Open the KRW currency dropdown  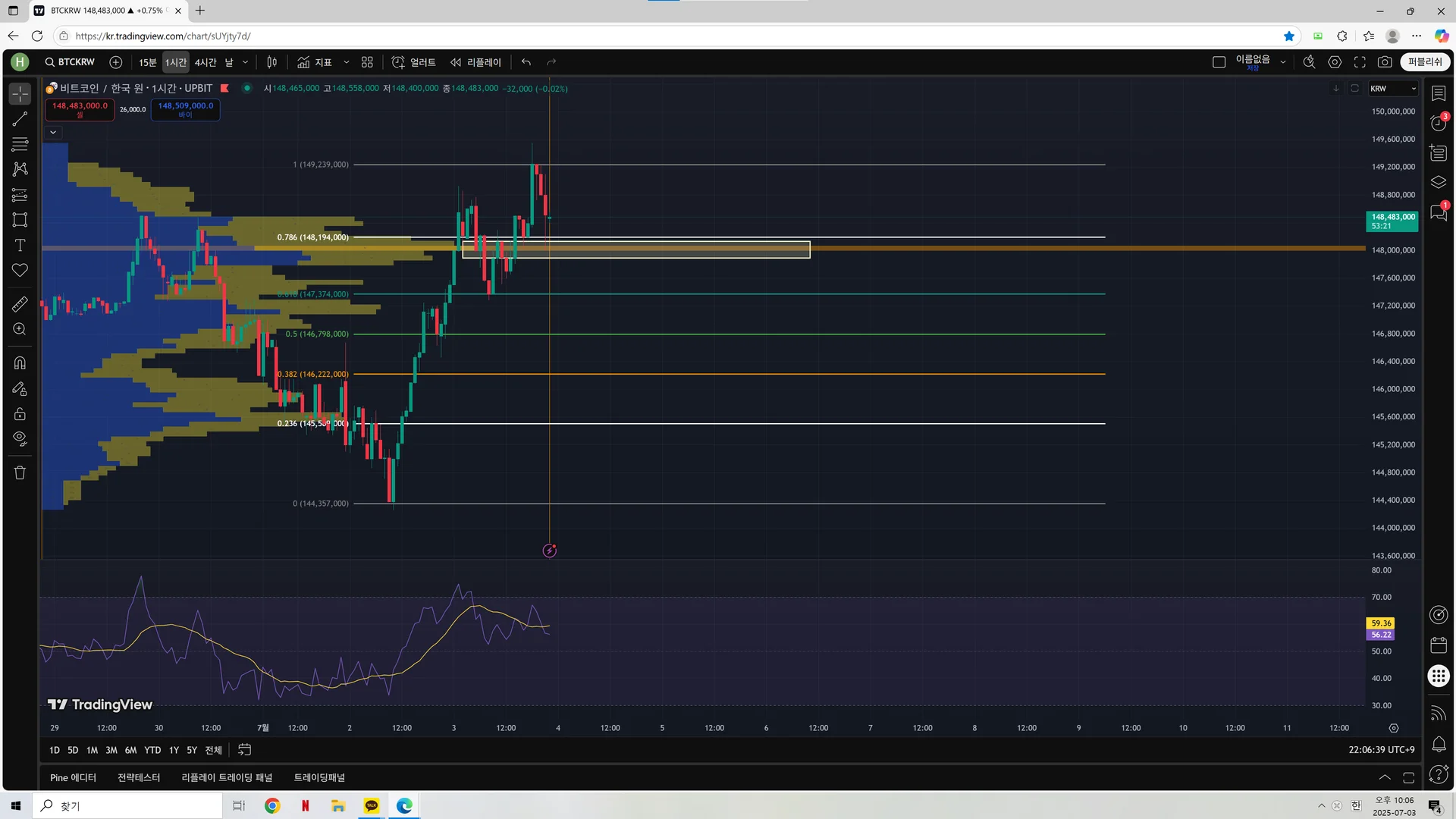1393,89
